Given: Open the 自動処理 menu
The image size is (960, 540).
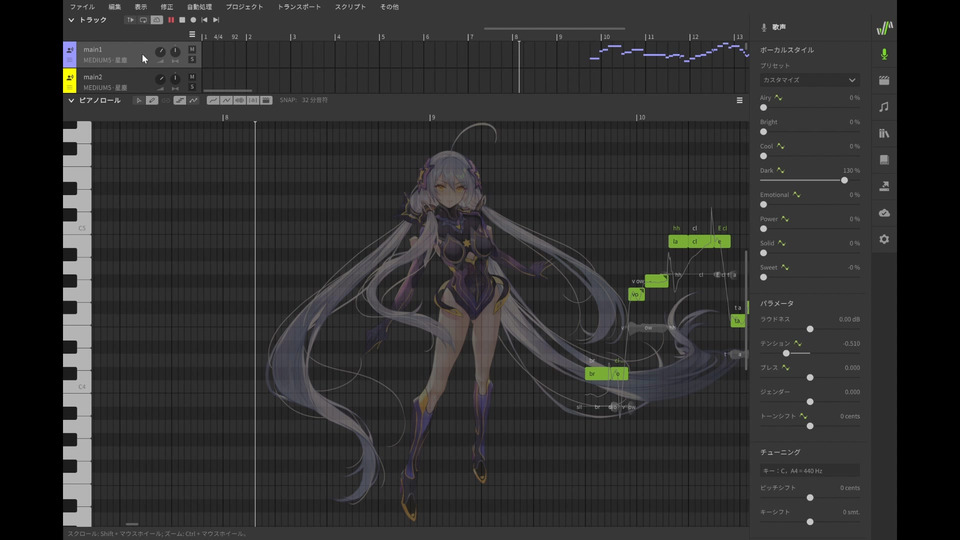Looking at the screenshot, I should [x=199, y=7].
